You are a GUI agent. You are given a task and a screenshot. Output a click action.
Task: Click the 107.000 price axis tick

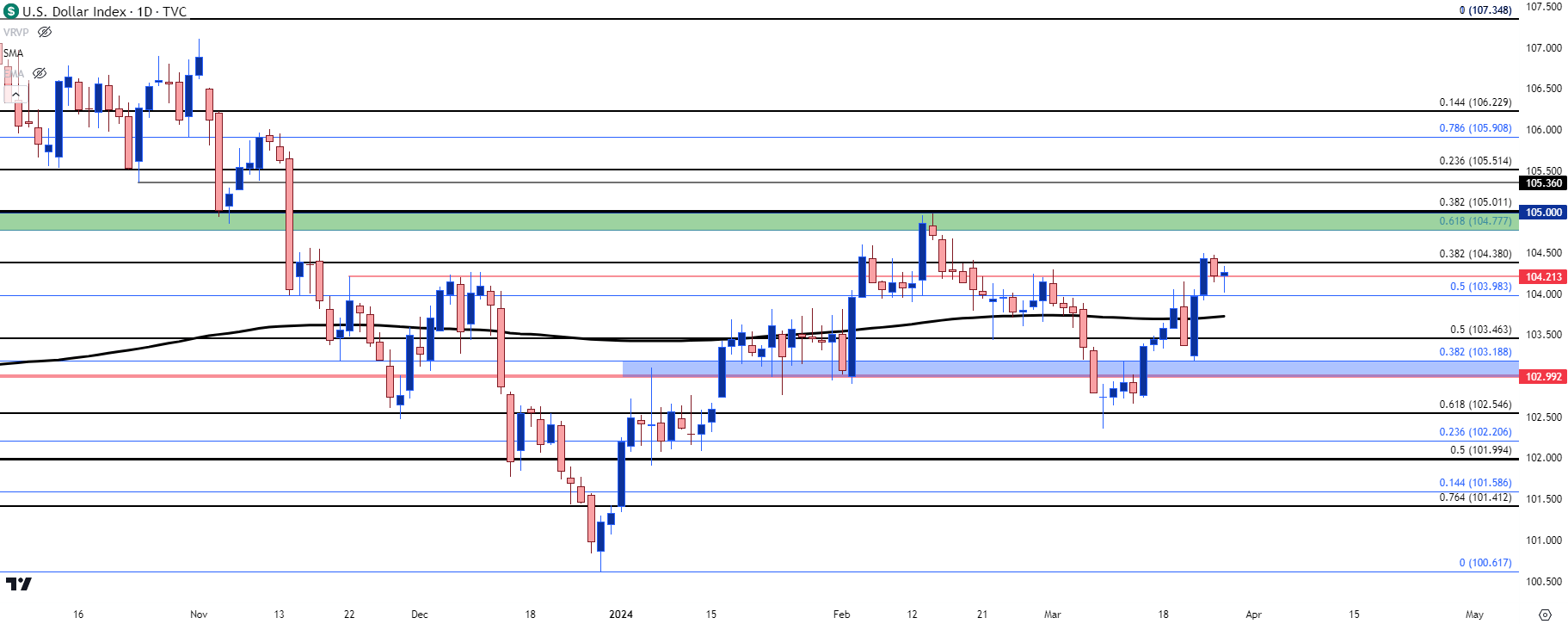[1543, 47]
